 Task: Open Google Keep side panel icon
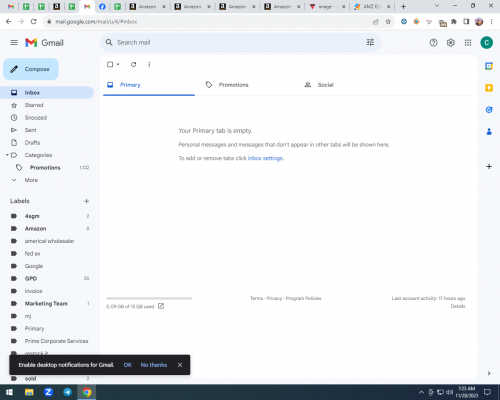click(489, 88)
